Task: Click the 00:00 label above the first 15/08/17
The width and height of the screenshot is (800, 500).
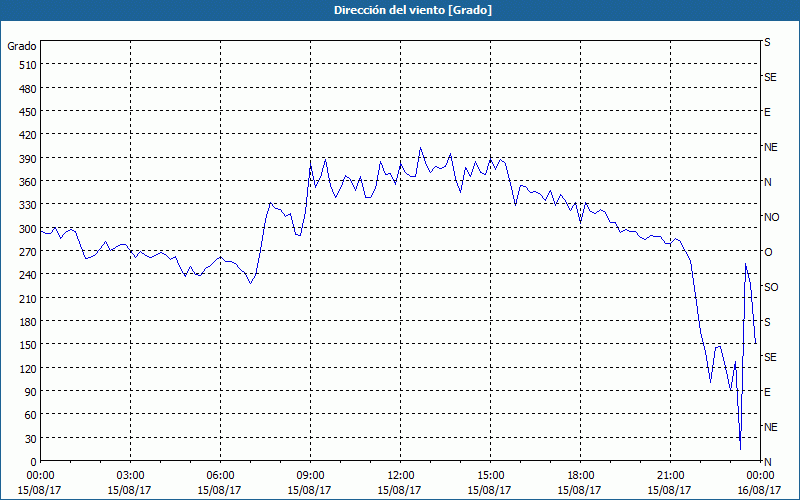Action: pyautogui.click(x=40, y=476)
